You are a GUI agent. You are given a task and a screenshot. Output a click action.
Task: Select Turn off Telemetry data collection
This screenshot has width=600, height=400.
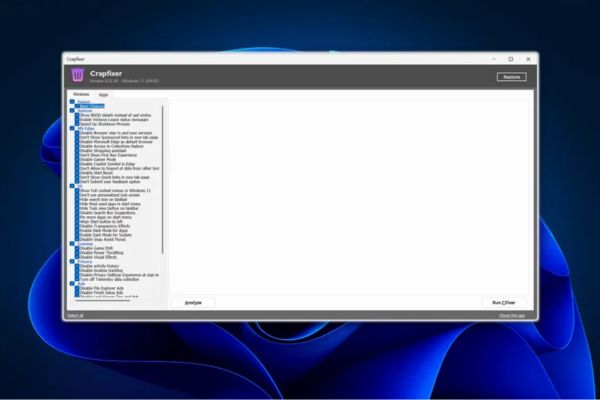point(109,279)
